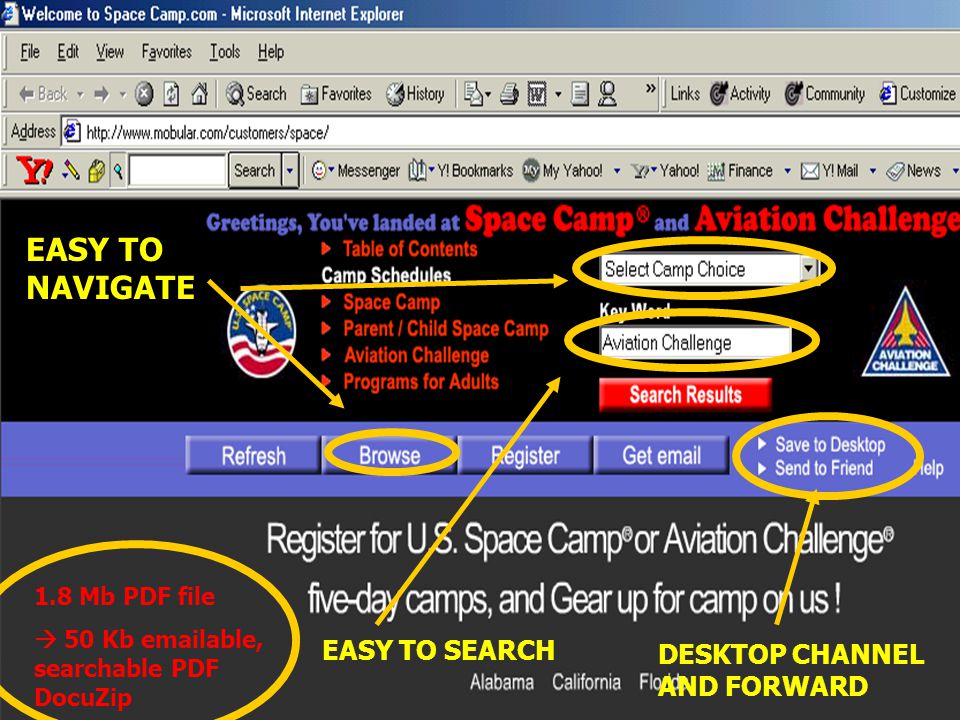Open the Aviation Challenge schedule link
Image resolution: width=960 pixels, height=720 pixels.
416,355
